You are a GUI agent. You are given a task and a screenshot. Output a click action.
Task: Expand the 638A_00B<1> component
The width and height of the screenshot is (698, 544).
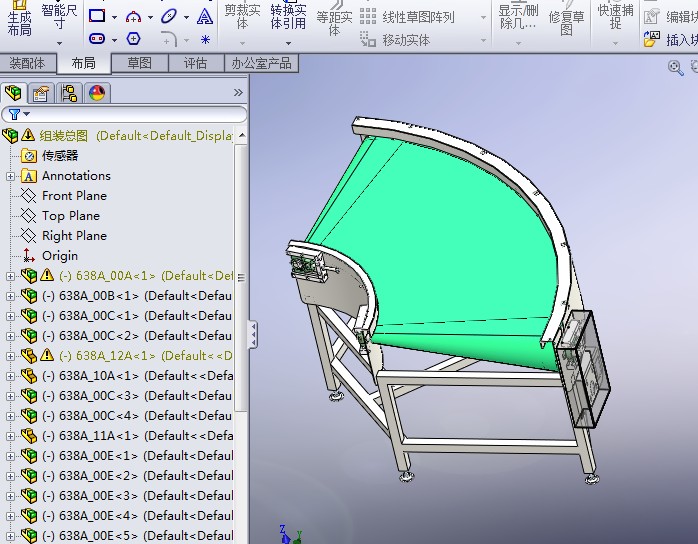[10, 296]
